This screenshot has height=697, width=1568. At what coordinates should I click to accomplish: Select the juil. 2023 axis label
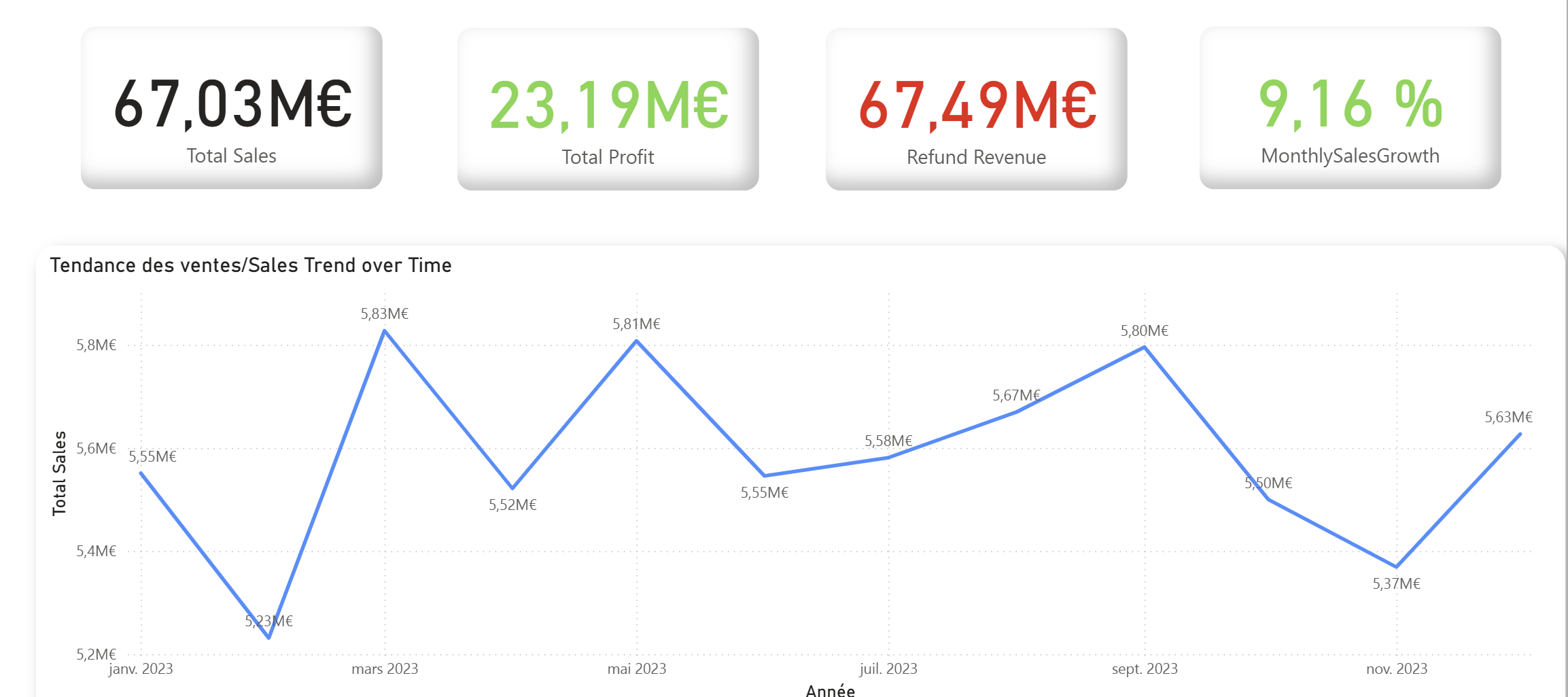click(887, 669)
